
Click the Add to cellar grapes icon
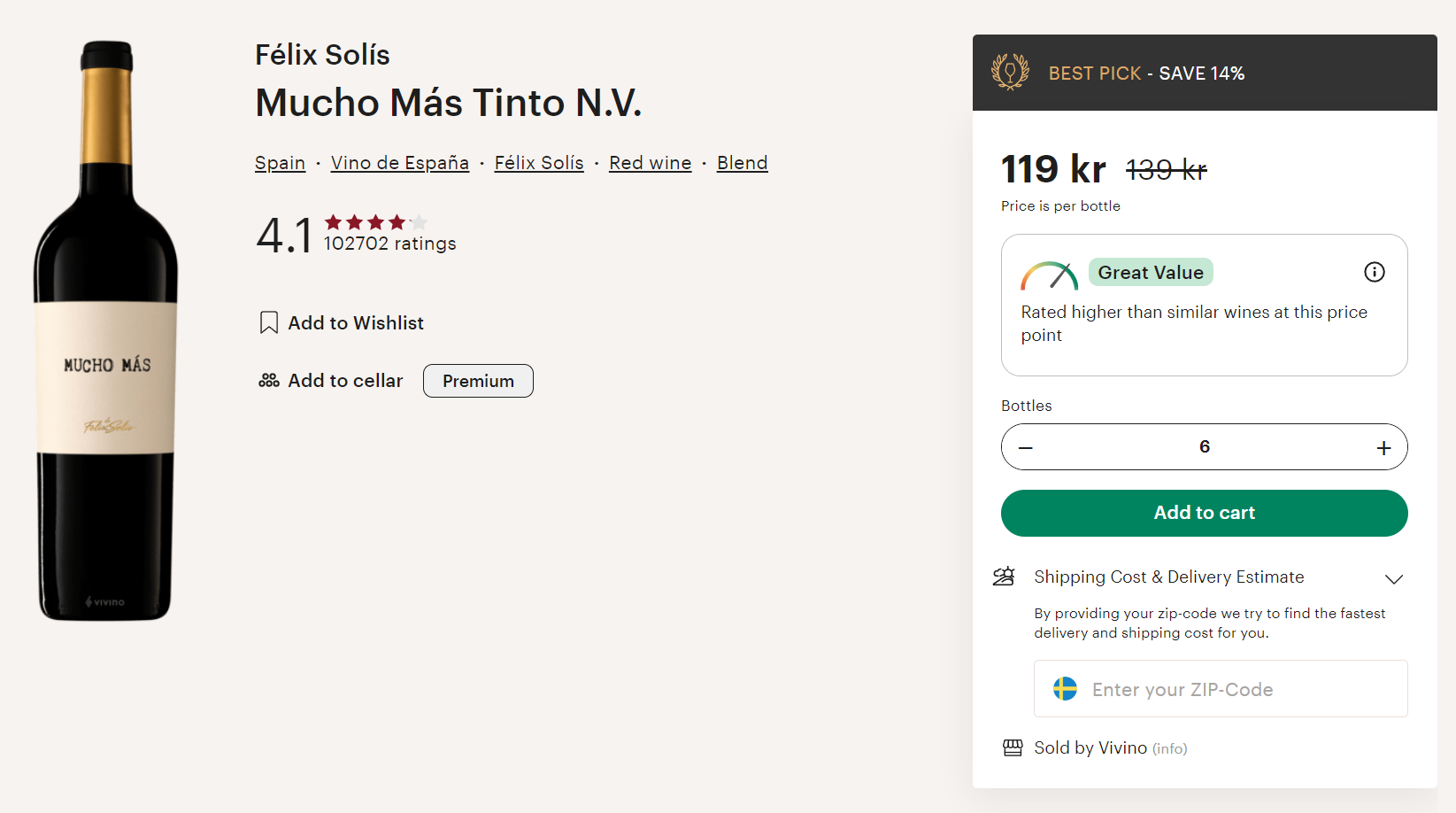click(x=269, y=381)
